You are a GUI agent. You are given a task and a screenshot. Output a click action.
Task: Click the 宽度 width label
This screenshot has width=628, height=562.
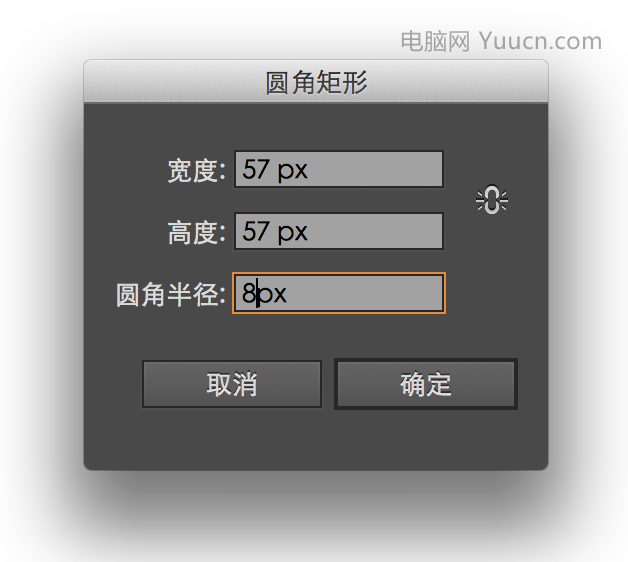coord(196,171)
